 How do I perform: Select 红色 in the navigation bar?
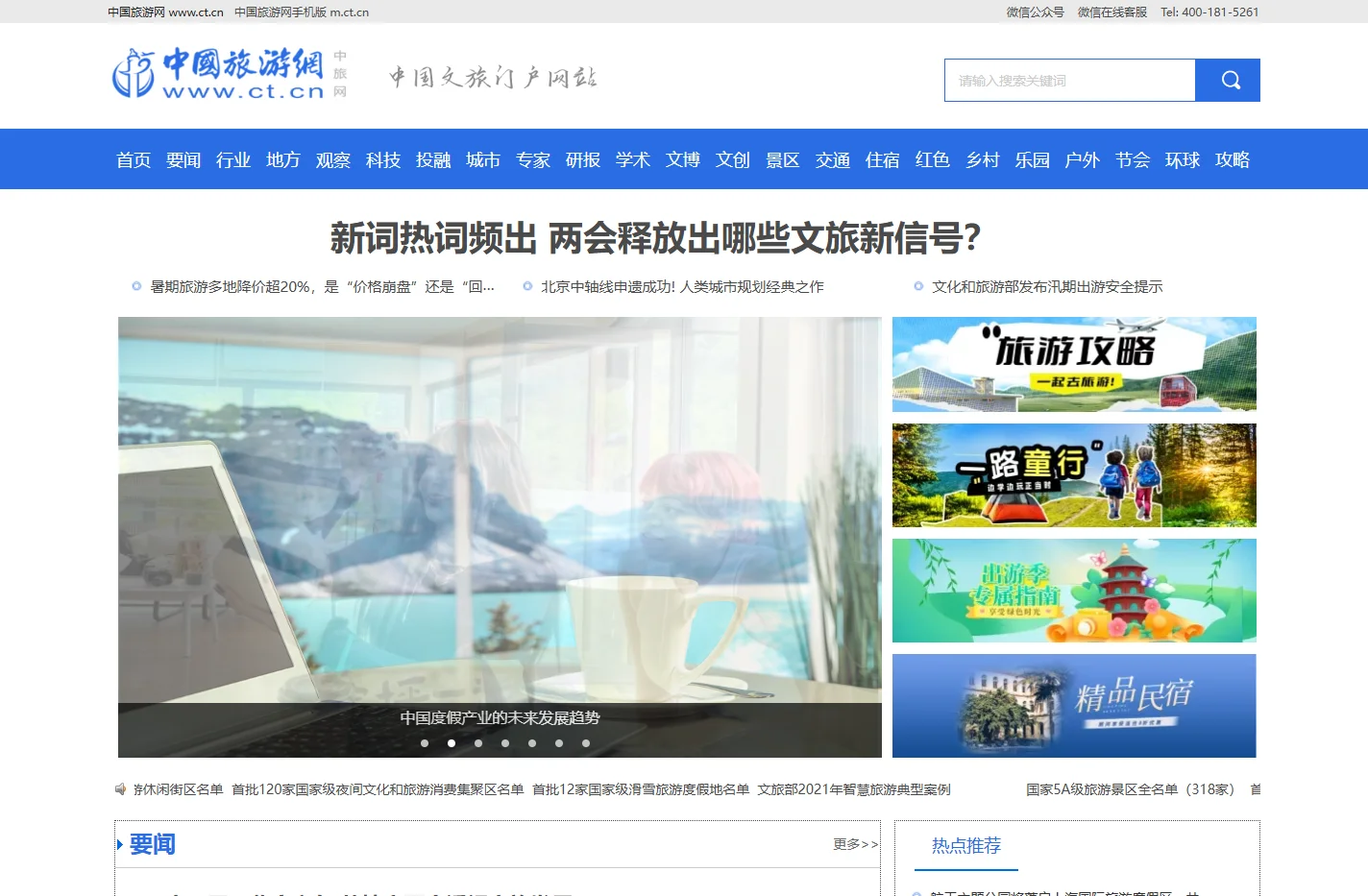pos(933,160)
